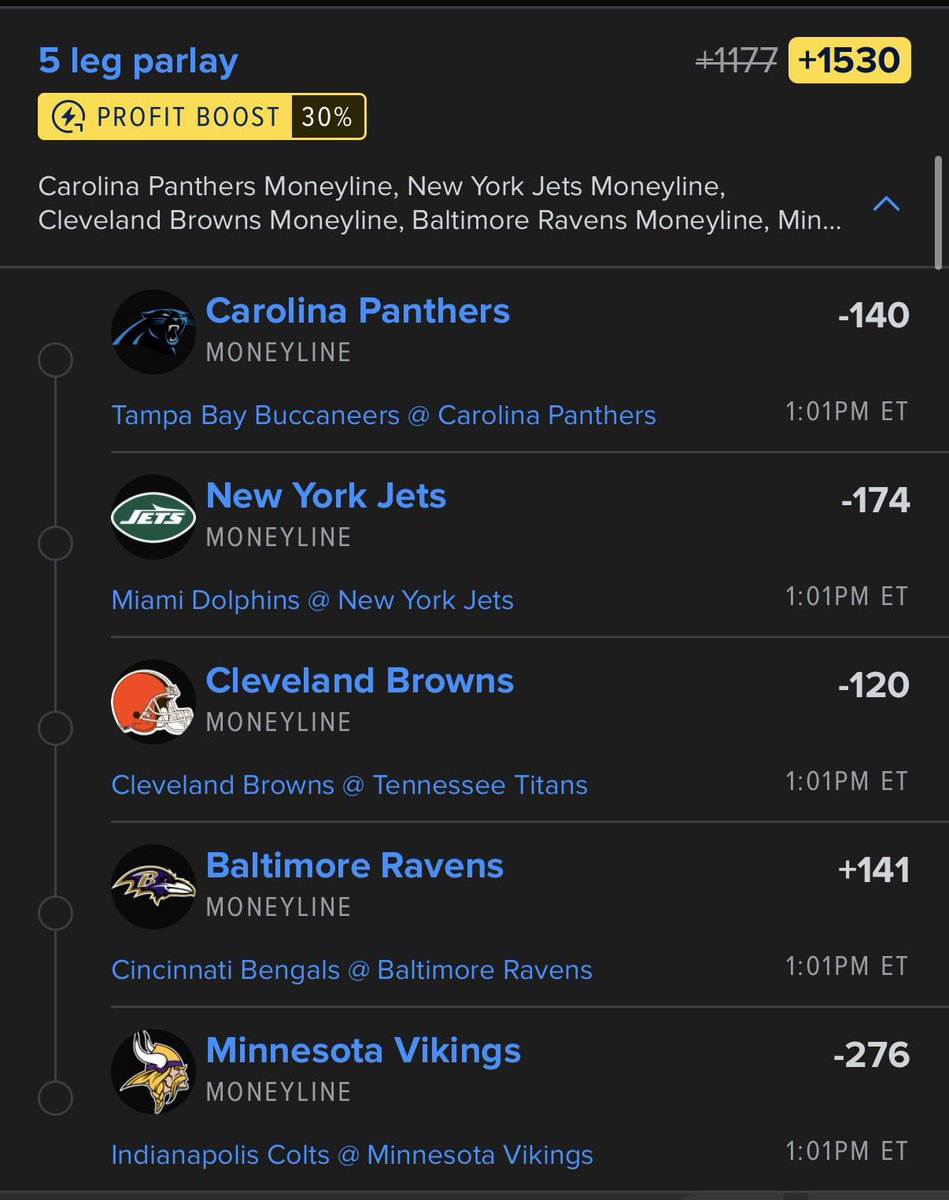
Task: Click the vertical scrollbar on right edge
Action: pyautogui.click(x=937, y=212)
